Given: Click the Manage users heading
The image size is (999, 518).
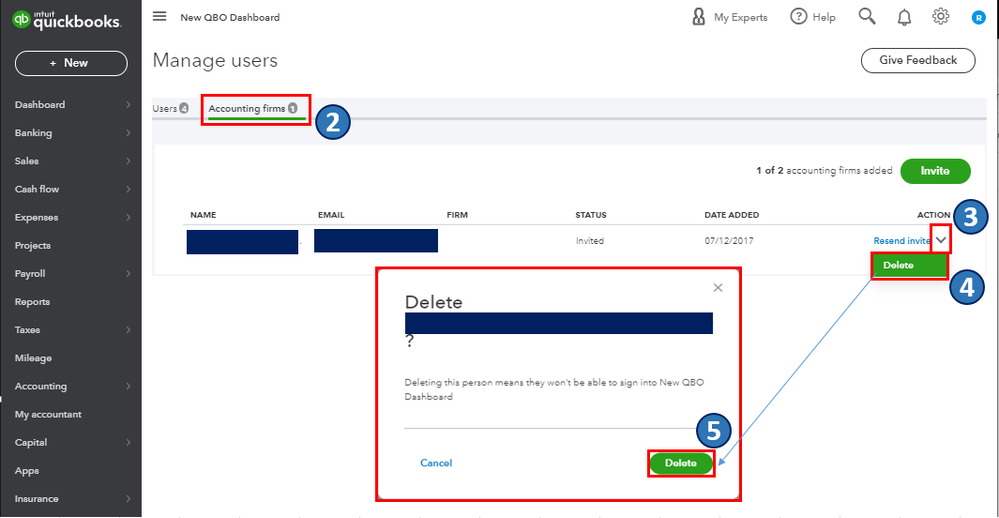Looking at the screenshot, I should tap(215, 61).
